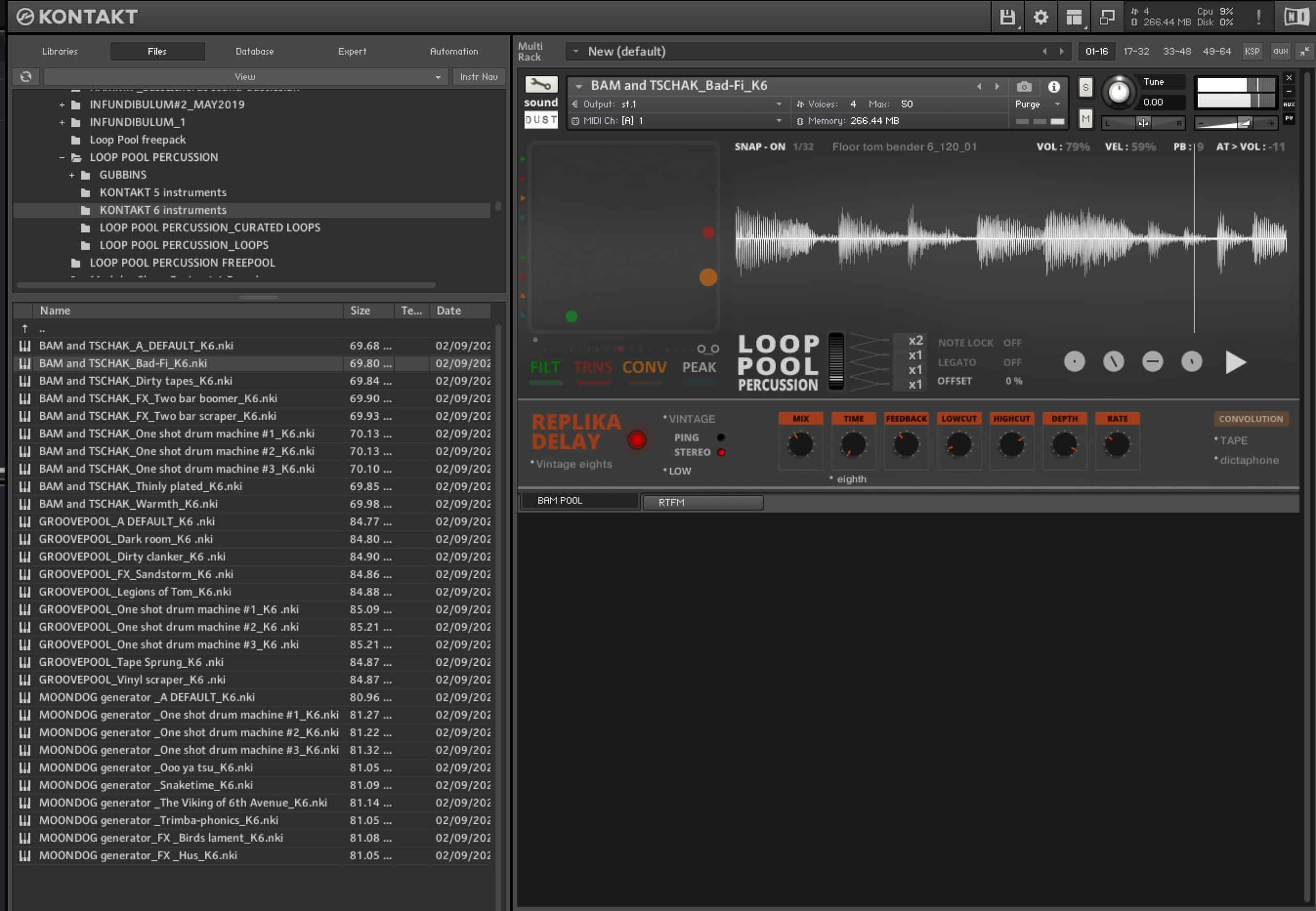Toggle the PING delay mode LED

721,437
